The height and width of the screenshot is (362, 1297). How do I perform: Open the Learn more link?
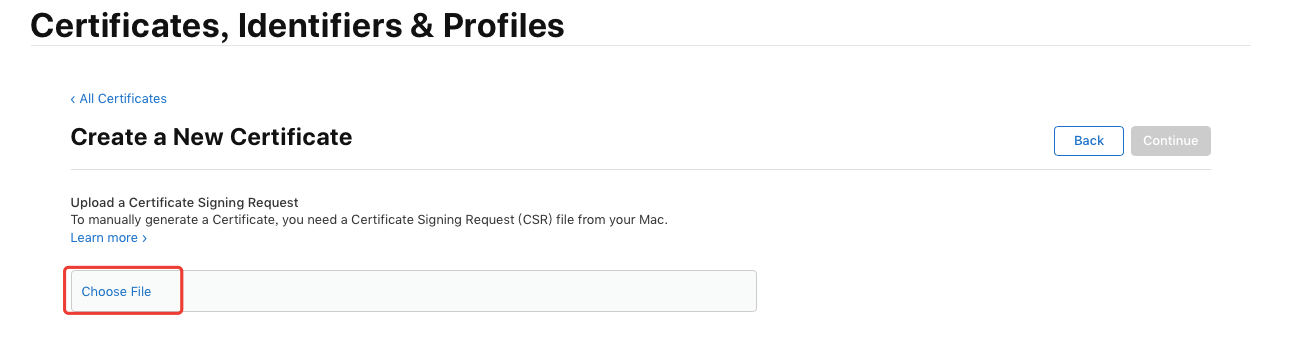[x=104, y=238]
